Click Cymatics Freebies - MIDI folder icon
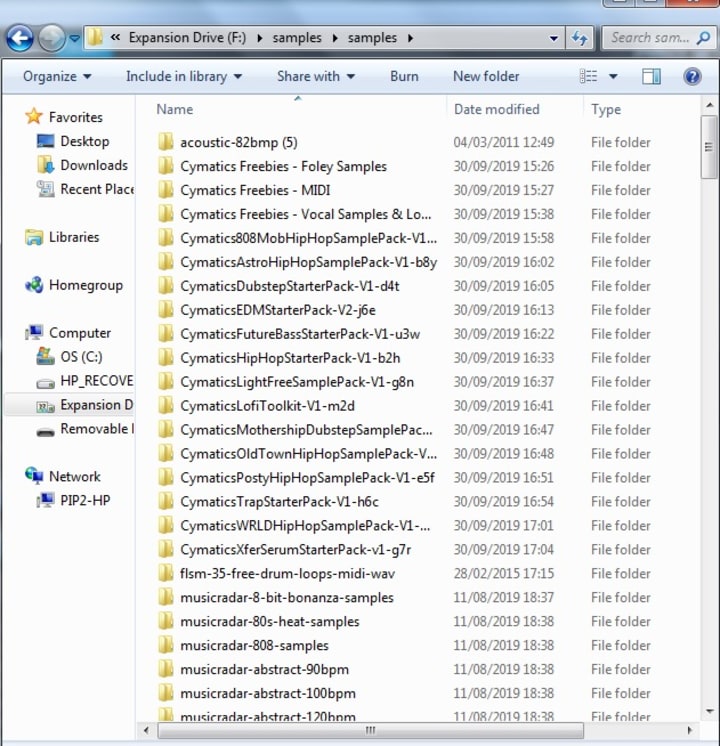This screenshot has width=720, height=746. (166, 190)
